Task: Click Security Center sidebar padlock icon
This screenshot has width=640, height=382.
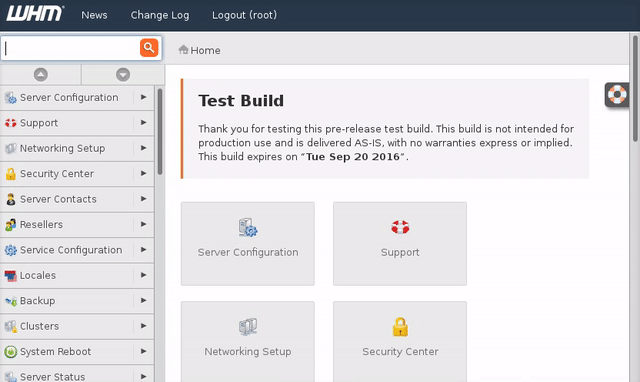Action: 11,173
